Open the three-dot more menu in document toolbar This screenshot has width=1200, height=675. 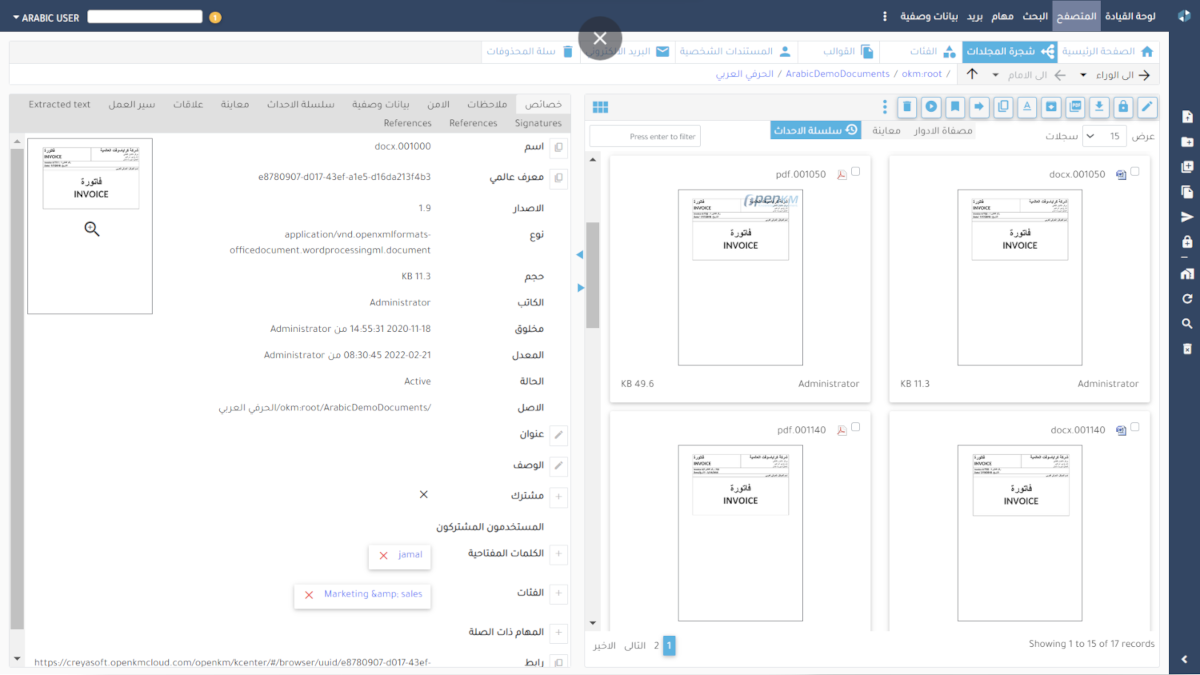click(x=885, y=107)
